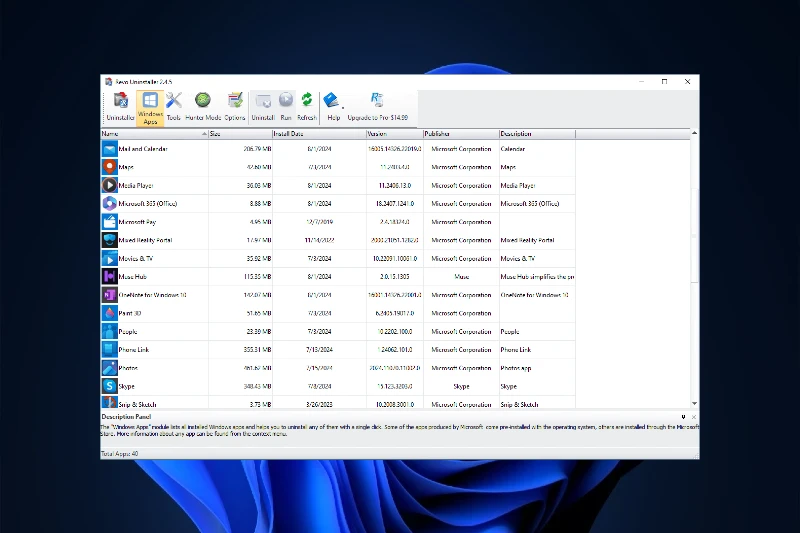This screenshot has height=533, width=800.
Task: Sort list by Size column header
Action: 240,134
